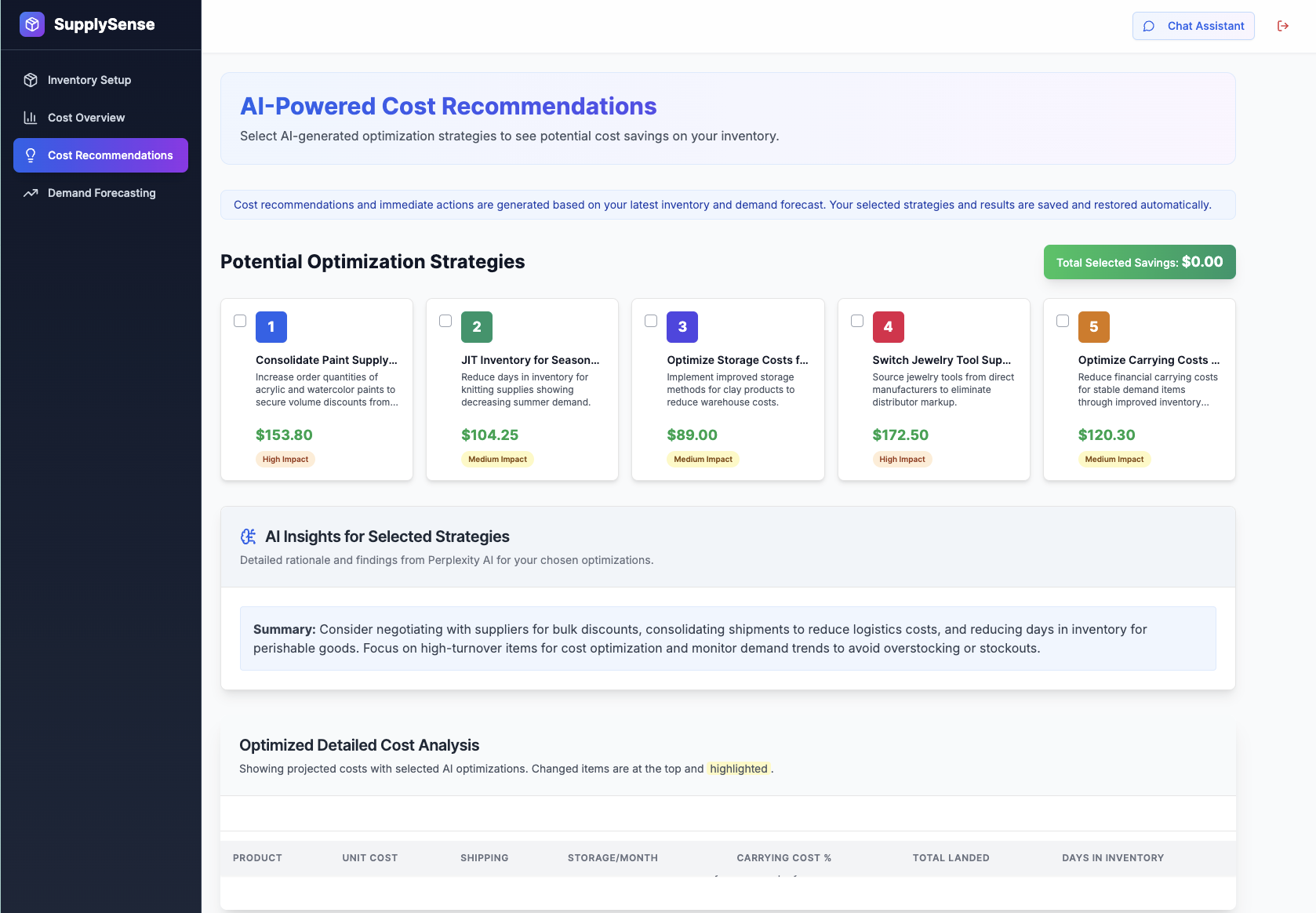The height and width of the screenshot is (913, 1316).
Task: Go to Demand Forecasting section
Action: pyautogui.click(x=101, y=193)
